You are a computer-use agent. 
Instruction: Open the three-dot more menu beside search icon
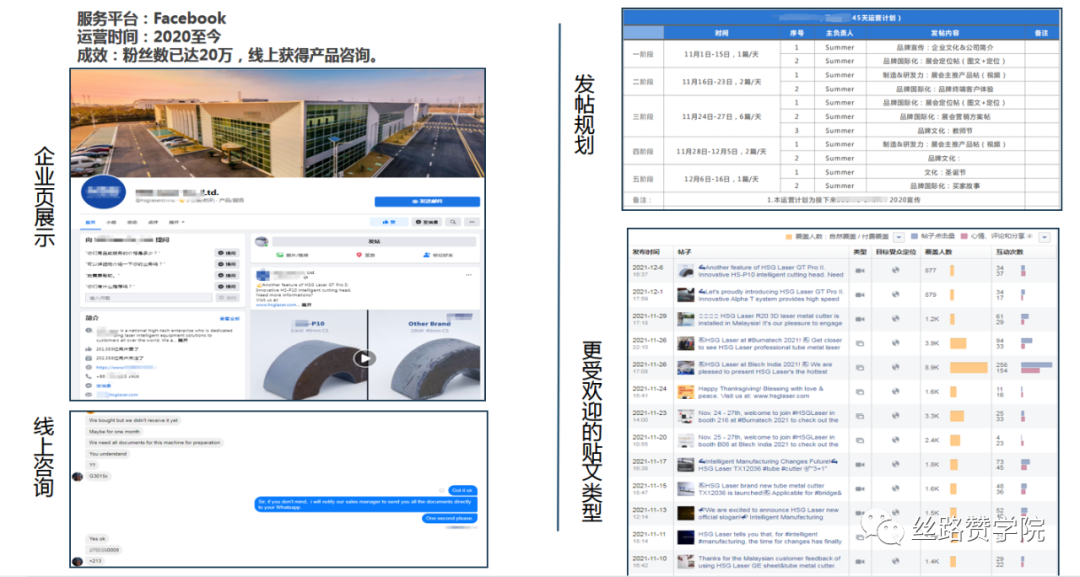(472, 222)
